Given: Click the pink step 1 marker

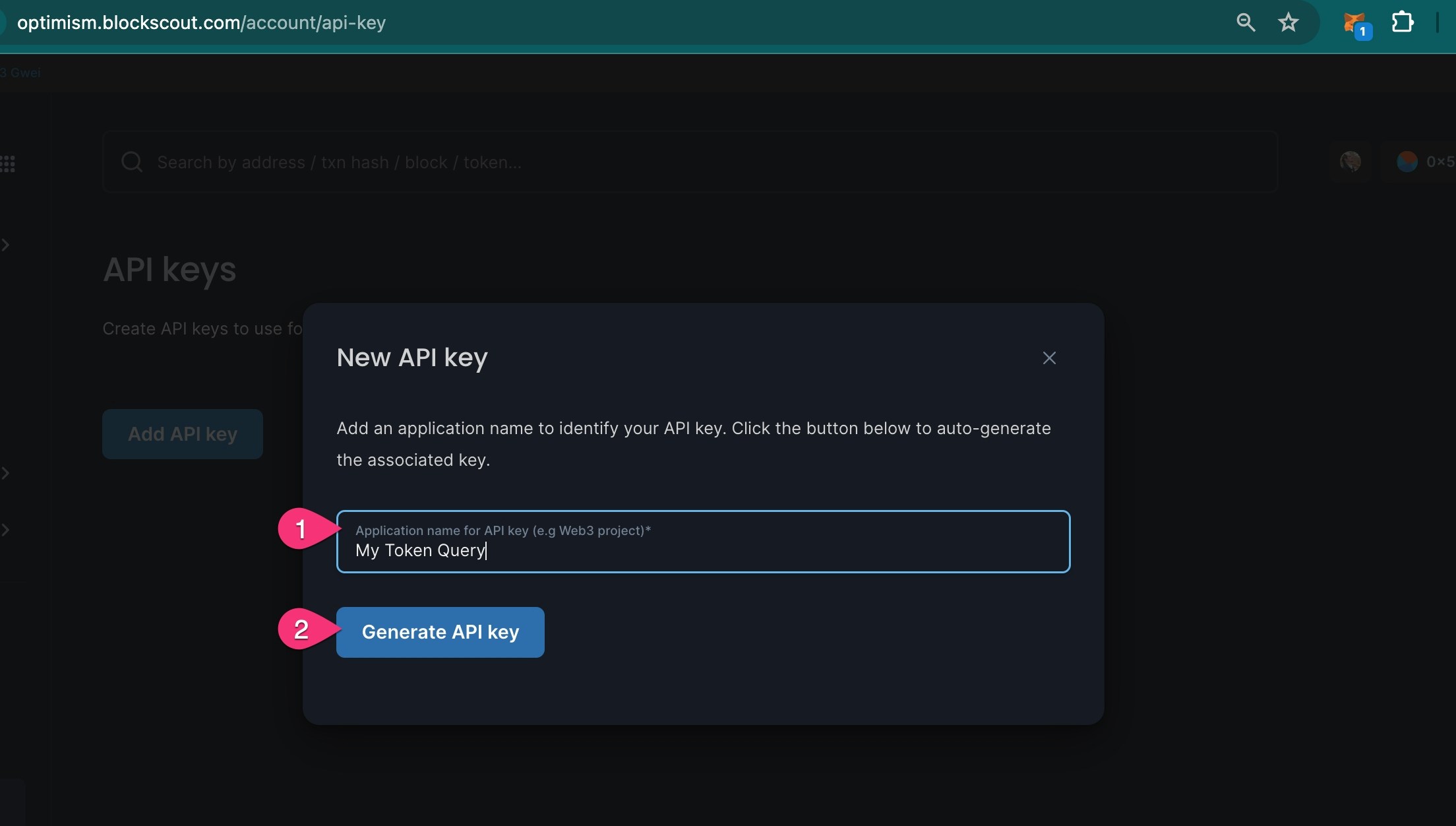Looking at the screenshot, I should pyautogui.click(x=301, y=528).
